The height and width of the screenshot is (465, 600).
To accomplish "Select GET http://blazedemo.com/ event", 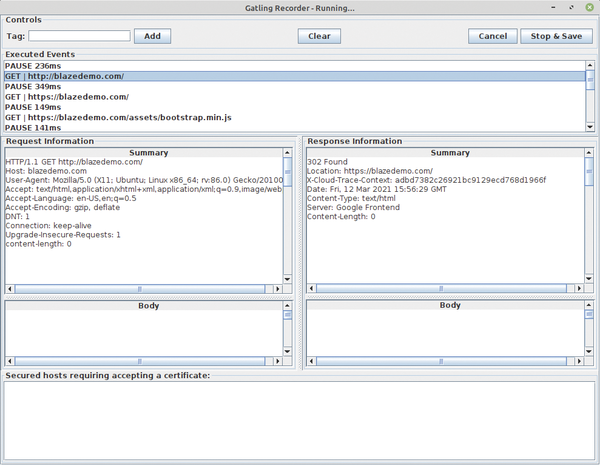I will point(295,76).
